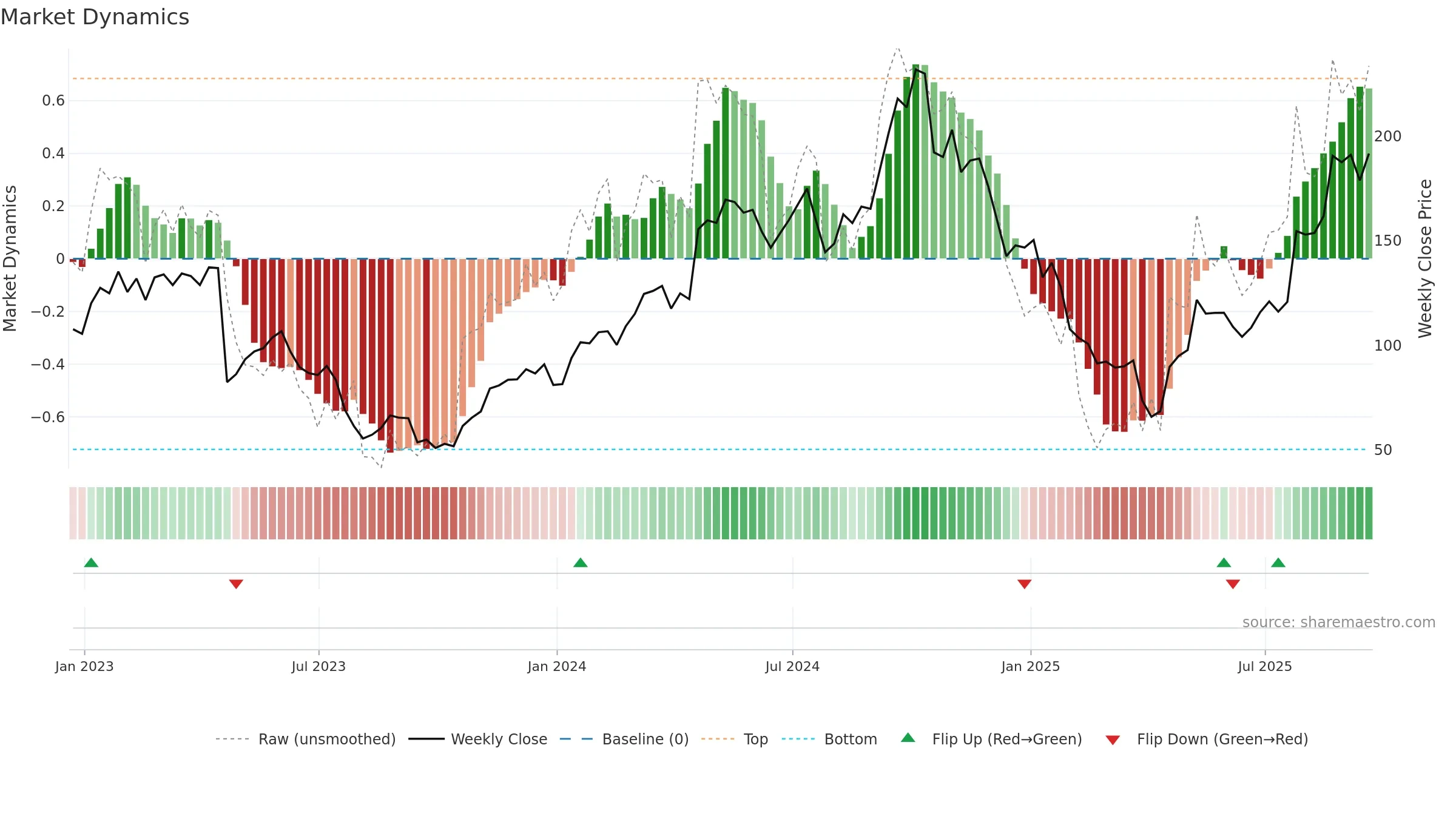Image resolution: width=1456 pixels, height=819 pixels.
Task: Click the 0.6 left axis tick label
Action: coord(53,101)
